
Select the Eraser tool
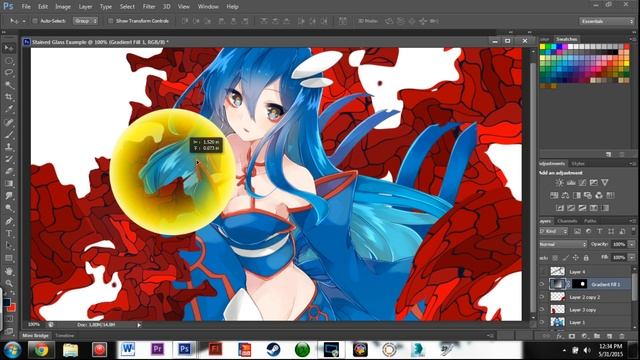point(9,171)
